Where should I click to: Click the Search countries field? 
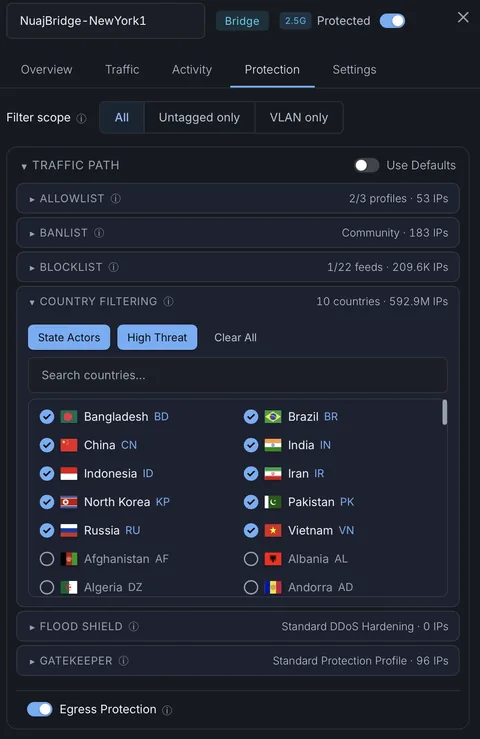tap(238, 375)
